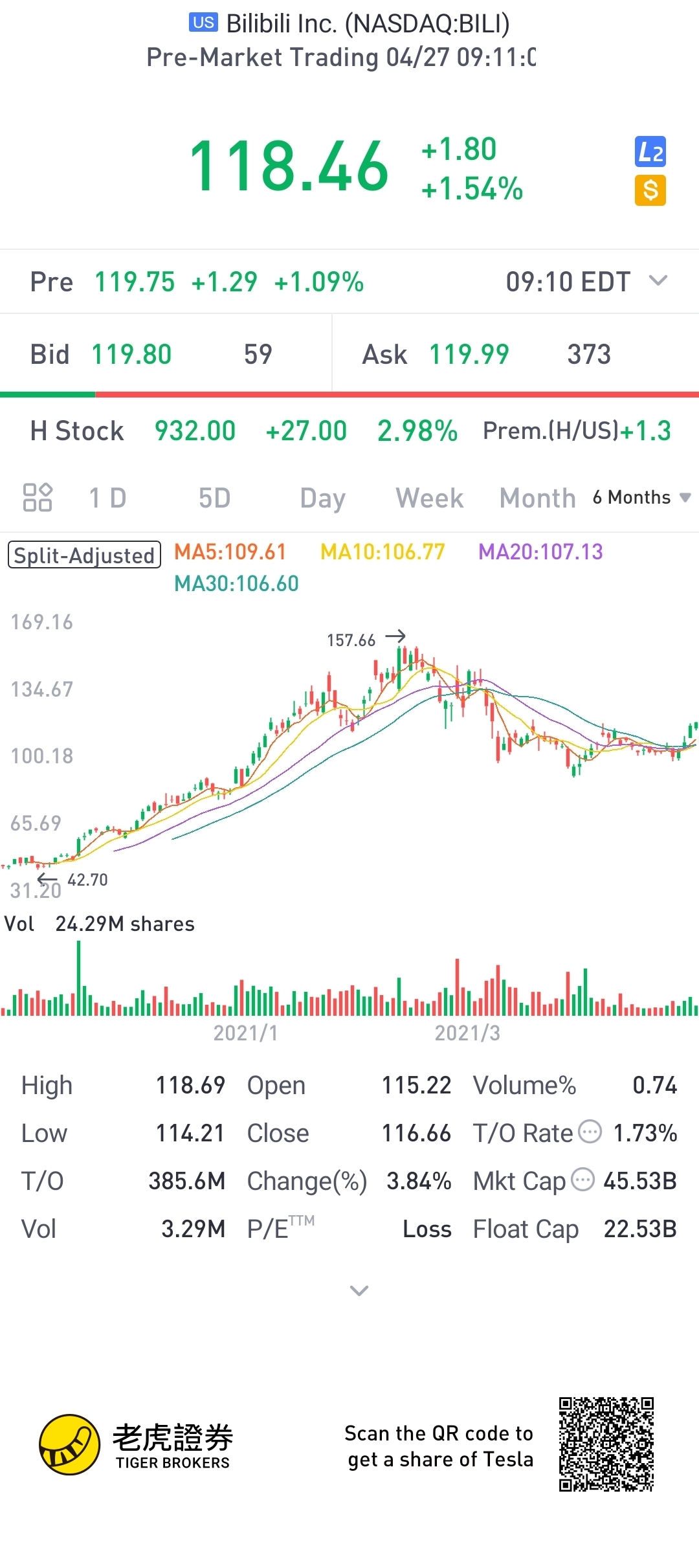The image size is (699, 1568).
Task: Open the chart layout grid icon
Action: 38,497
